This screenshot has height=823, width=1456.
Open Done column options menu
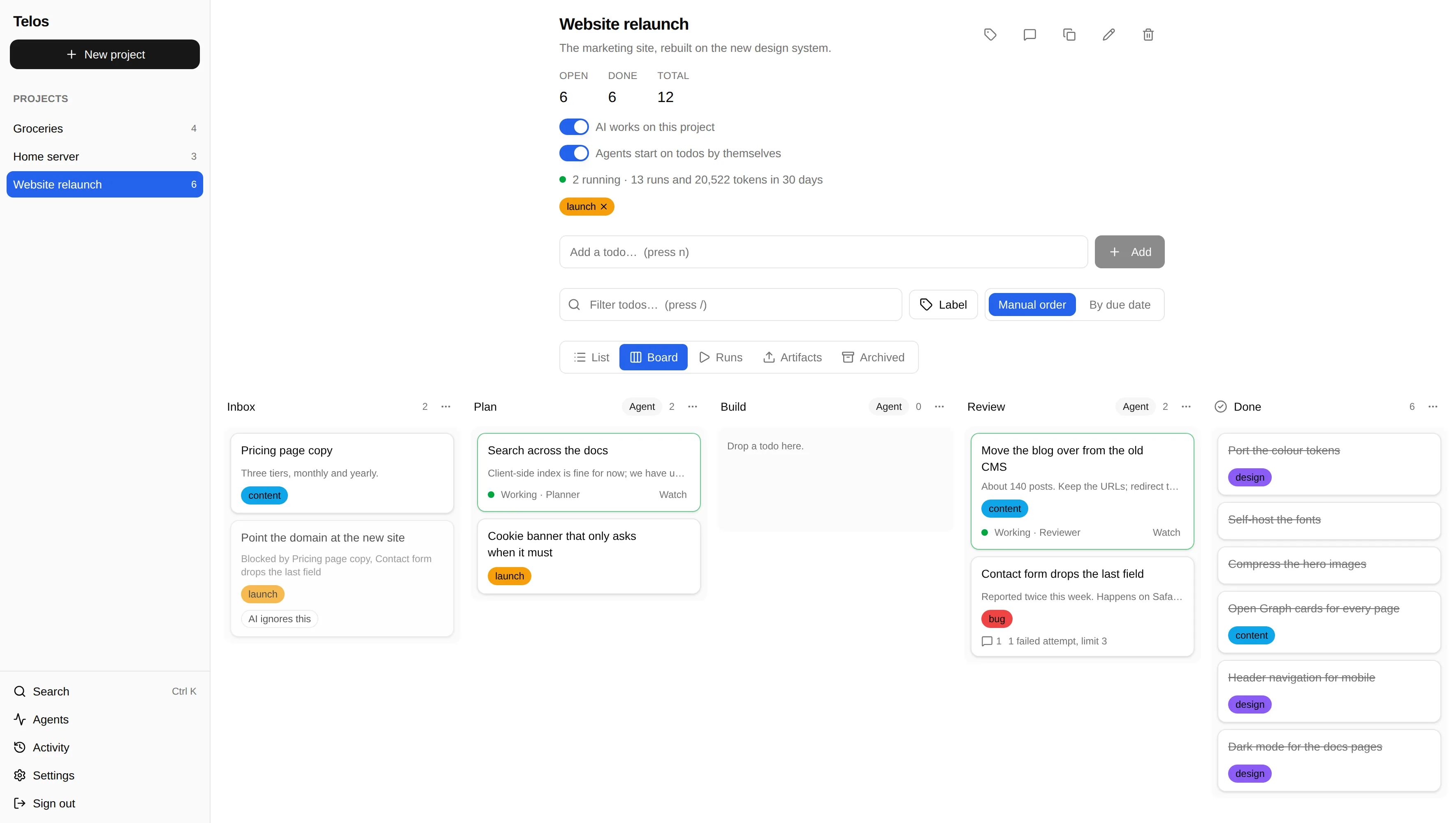pos(1432,407)
